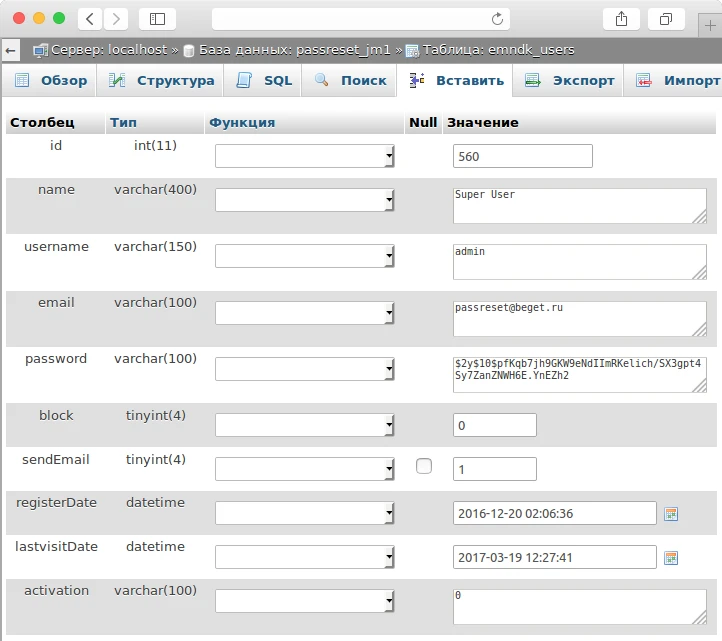Open function dropdown for registerDate column
The width and height of the screenshot is (722, 641).
point(305,513)
